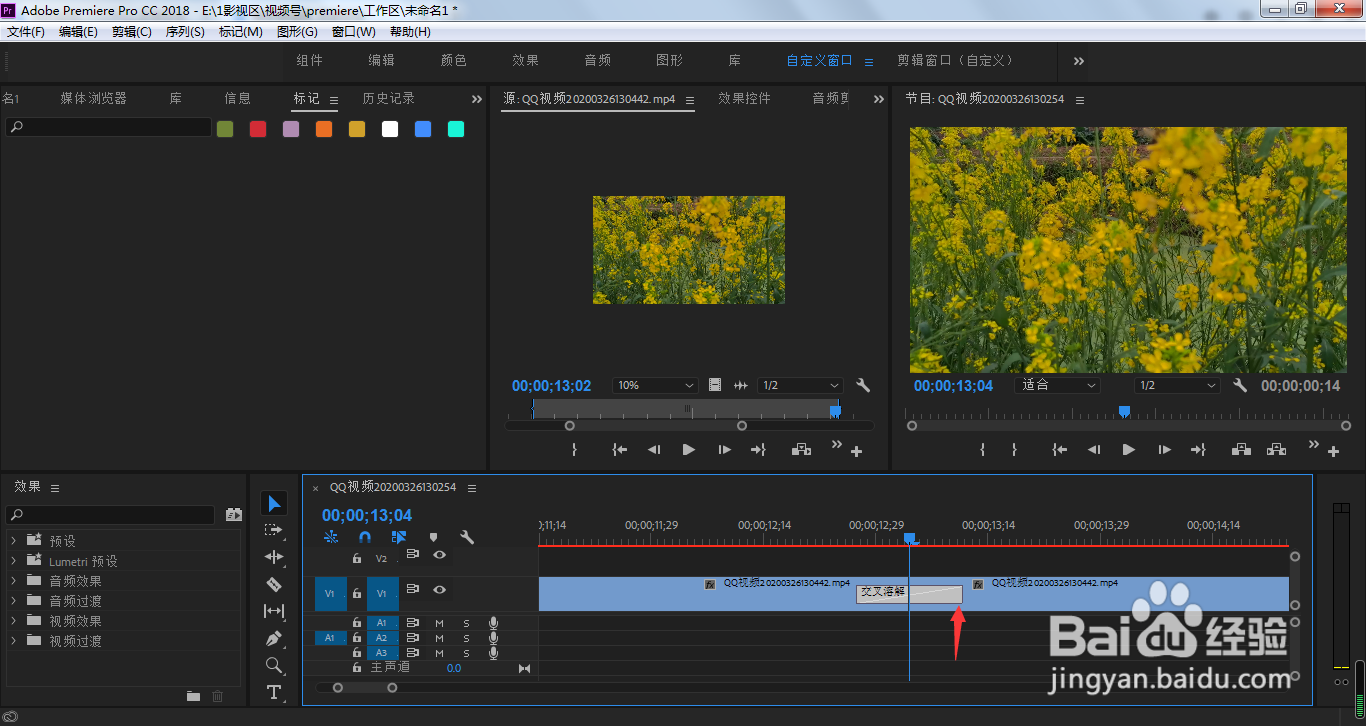Open the 窗口(W) menu
This screenshot has height=726, width=1366.
point(354,32)
